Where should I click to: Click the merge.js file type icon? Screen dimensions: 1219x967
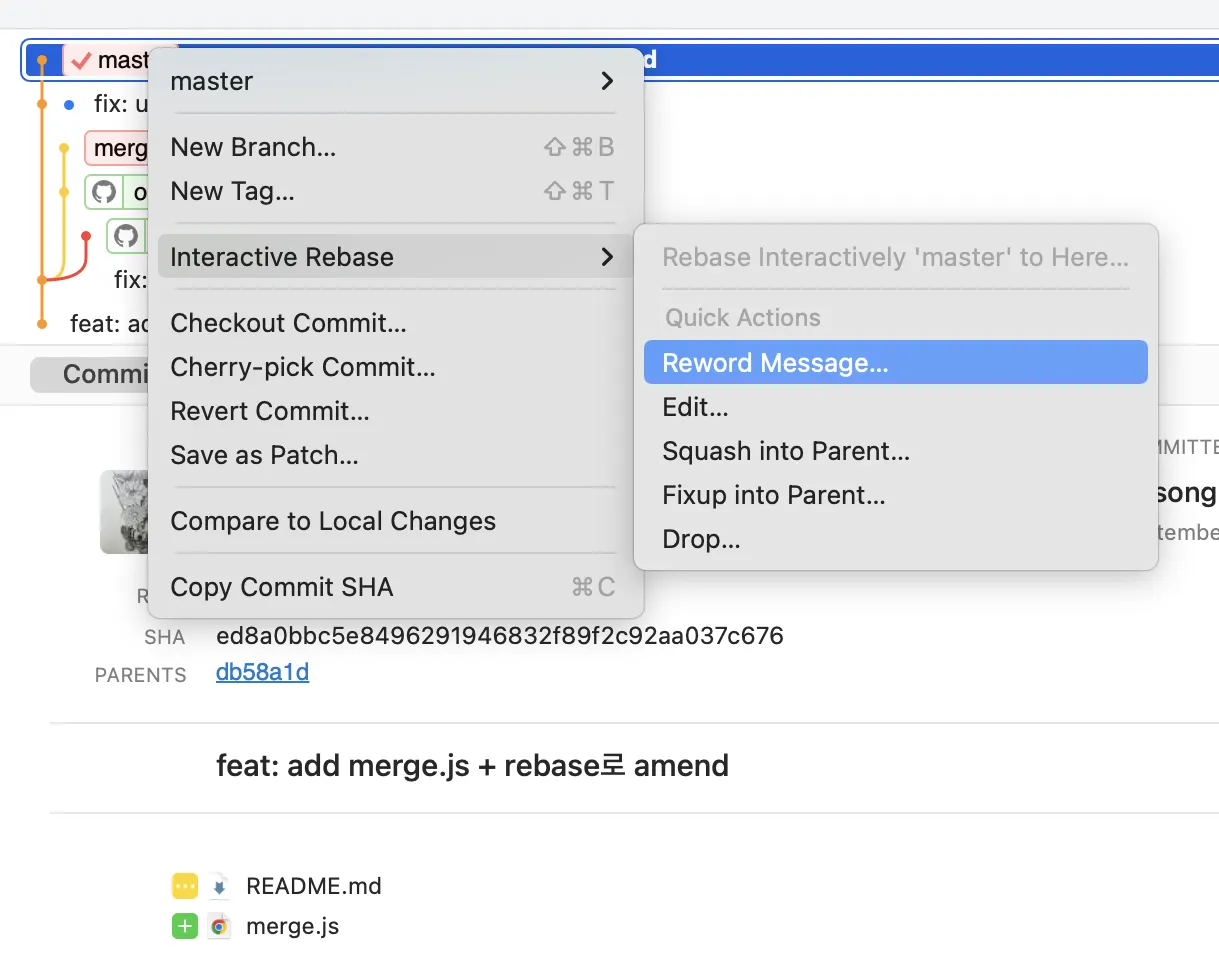[219, 927]
